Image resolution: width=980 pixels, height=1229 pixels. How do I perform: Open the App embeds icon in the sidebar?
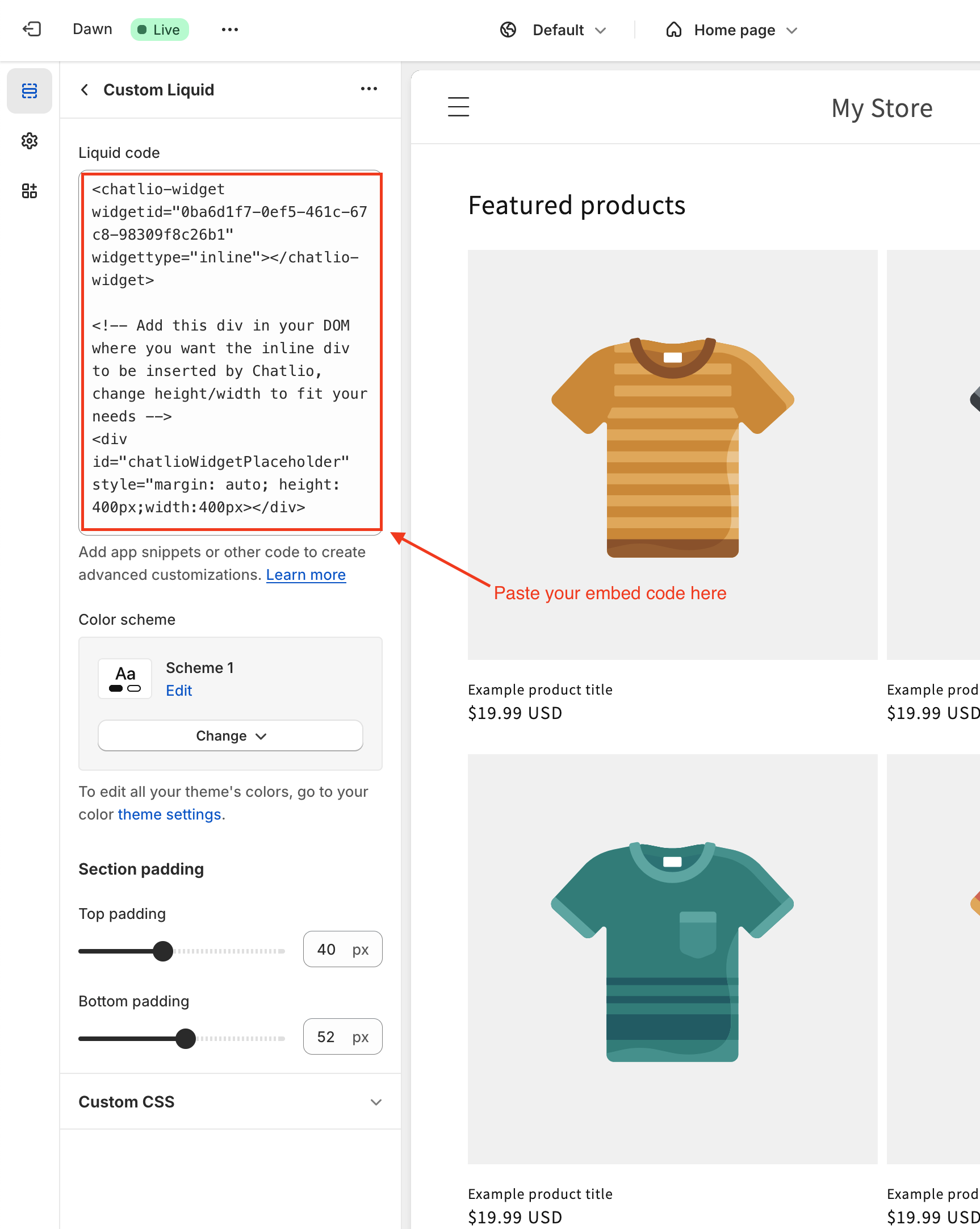pos(30,191)
